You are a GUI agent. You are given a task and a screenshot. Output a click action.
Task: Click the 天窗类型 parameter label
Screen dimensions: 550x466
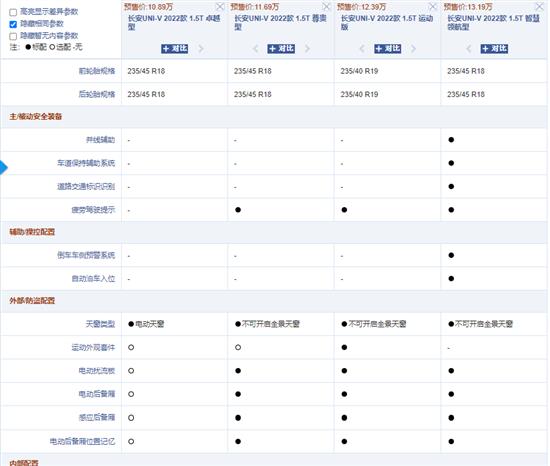click(101, 324)
